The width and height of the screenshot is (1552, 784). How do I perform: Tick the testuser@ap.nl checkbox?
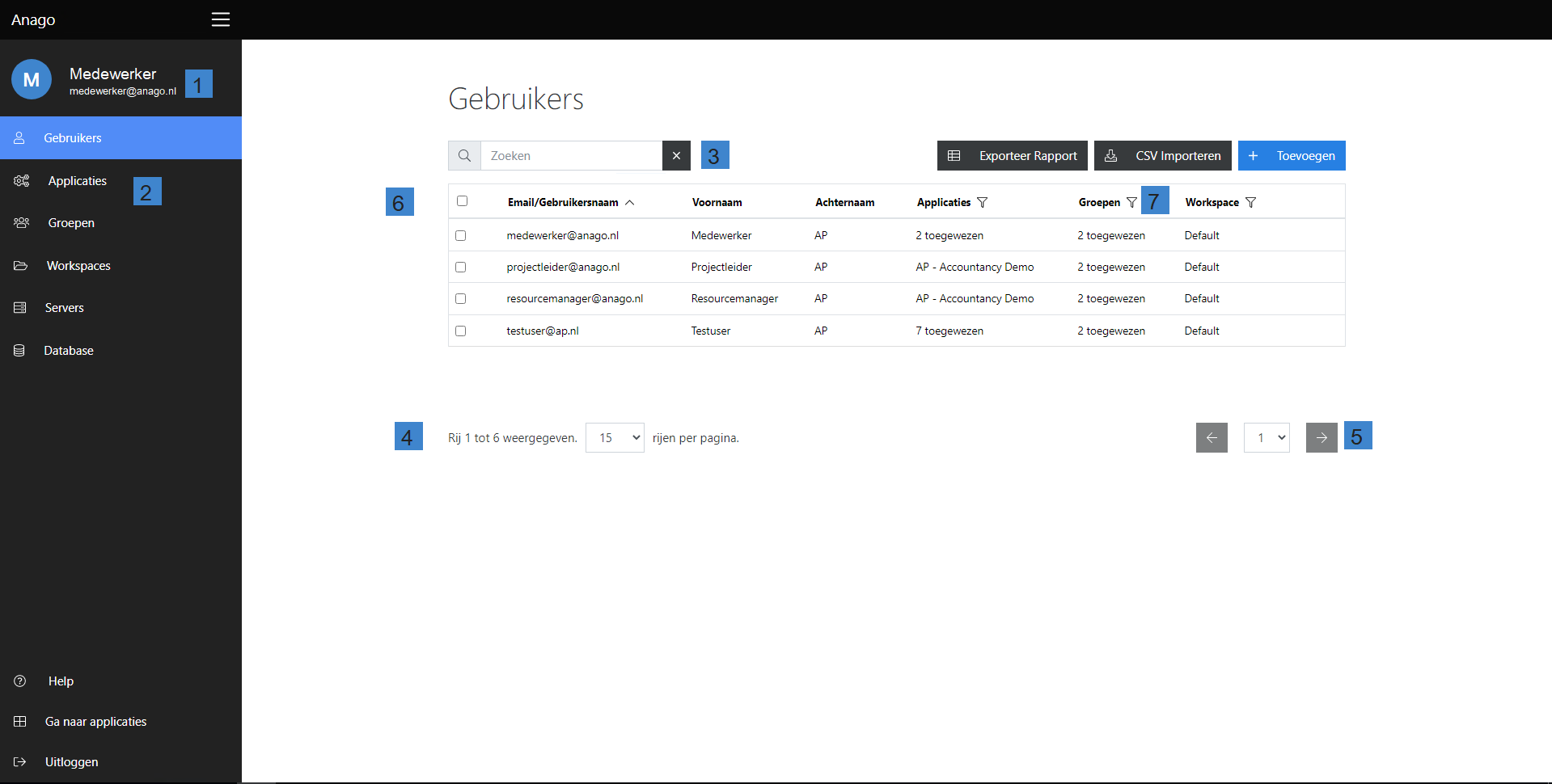(x=460, y=331)
